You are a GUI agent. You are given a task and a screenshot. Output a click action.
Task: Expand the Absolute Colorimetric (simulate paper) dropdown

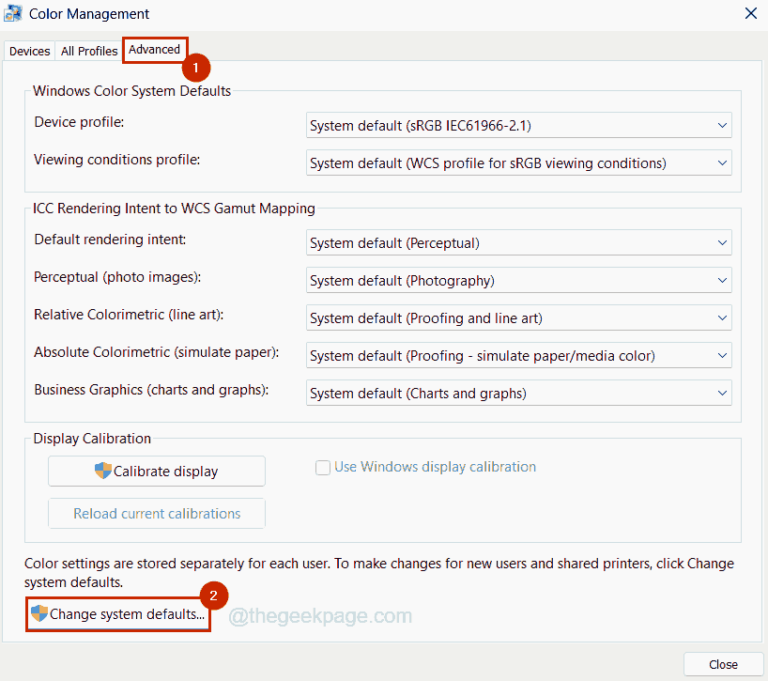pyautogui.click(x=518, y=356)
